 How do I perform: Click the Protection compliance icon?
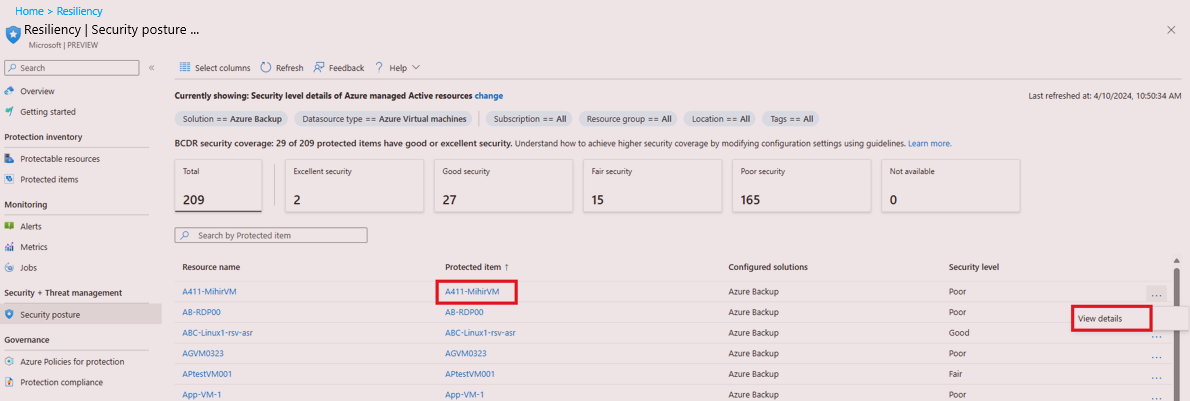coord(9,382)
